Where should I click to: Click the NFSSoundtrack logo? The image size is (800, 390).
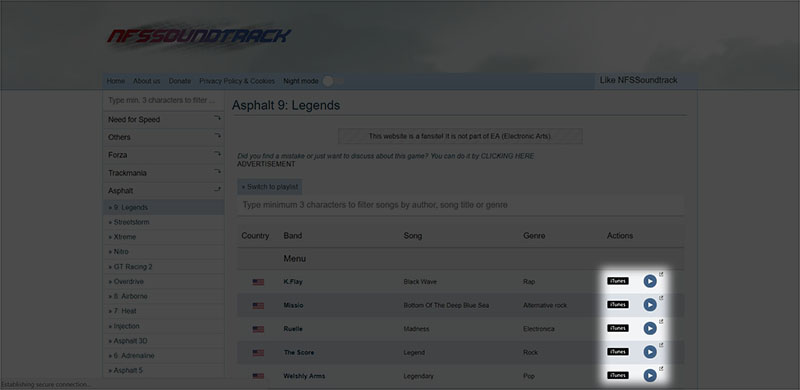[x=199, y=36]
